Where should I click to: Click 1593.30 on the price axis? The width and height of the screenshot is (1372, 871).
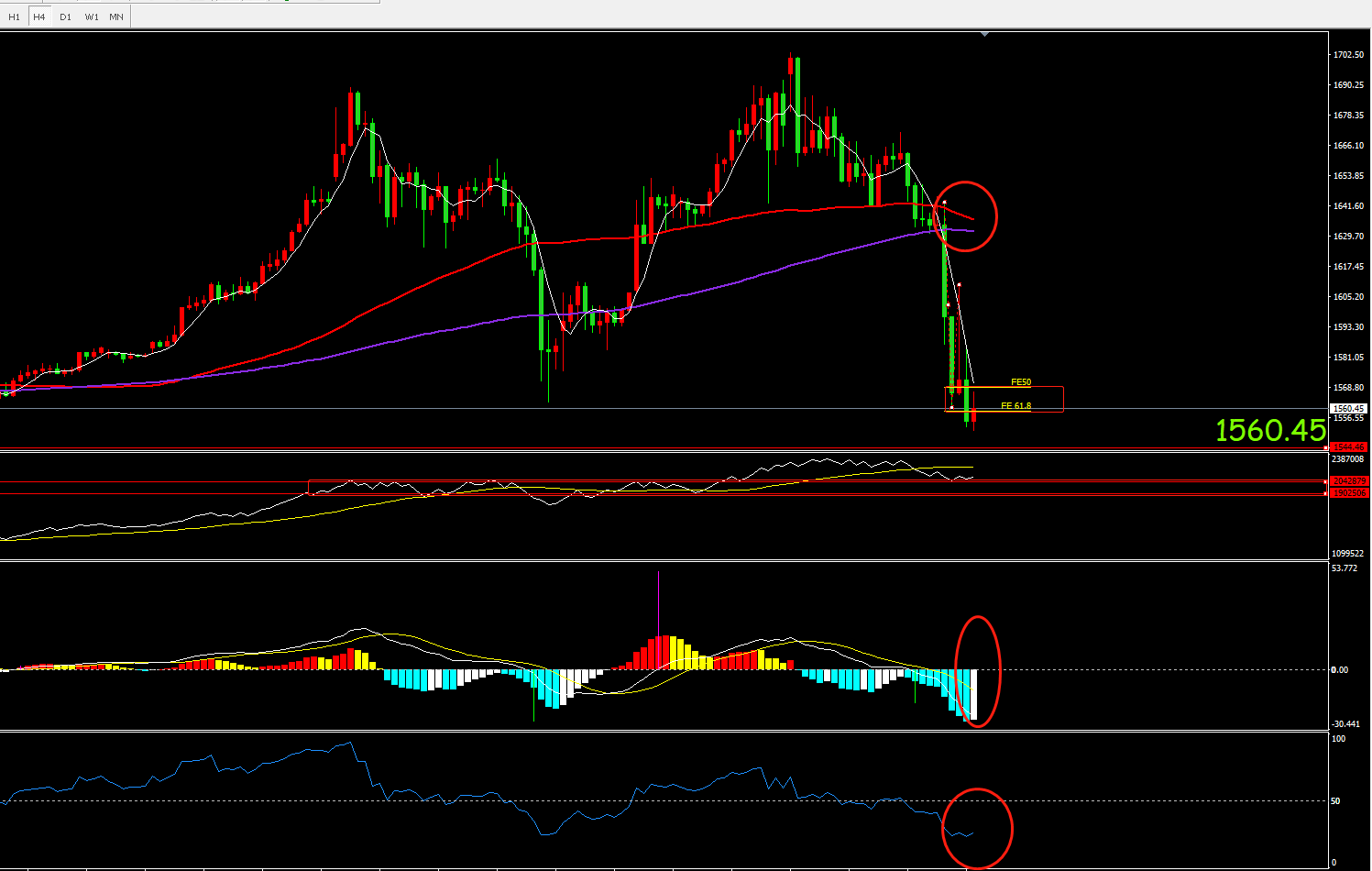tap(1348, 327)
